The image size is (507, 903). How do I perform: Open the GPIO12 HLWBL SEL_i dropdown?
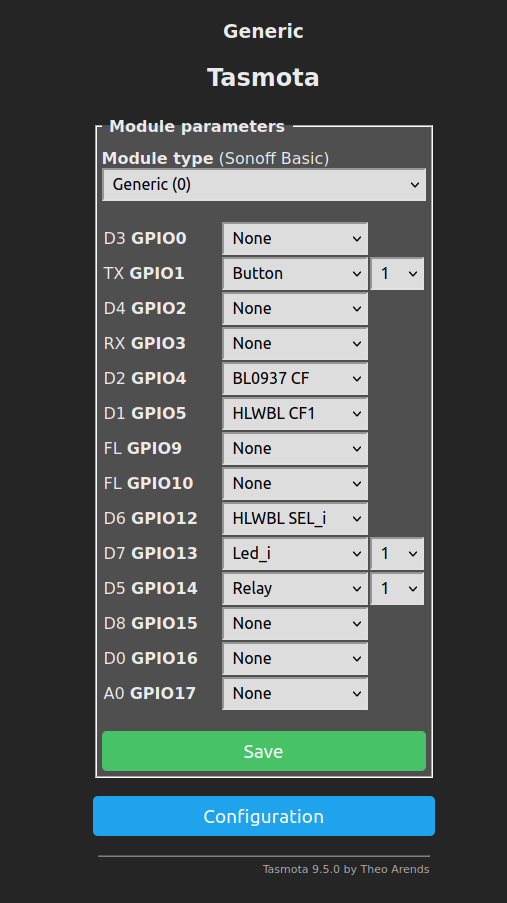click(x=295, y=519)
